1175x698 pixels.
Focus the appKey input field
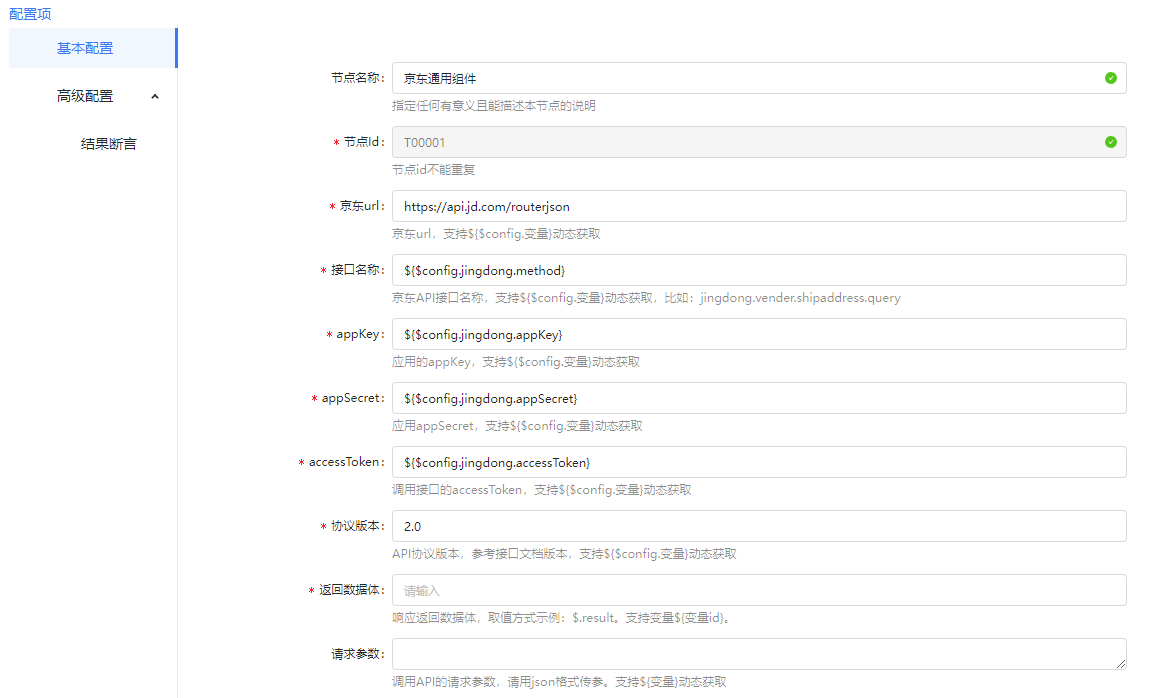[x=758, y=334]
